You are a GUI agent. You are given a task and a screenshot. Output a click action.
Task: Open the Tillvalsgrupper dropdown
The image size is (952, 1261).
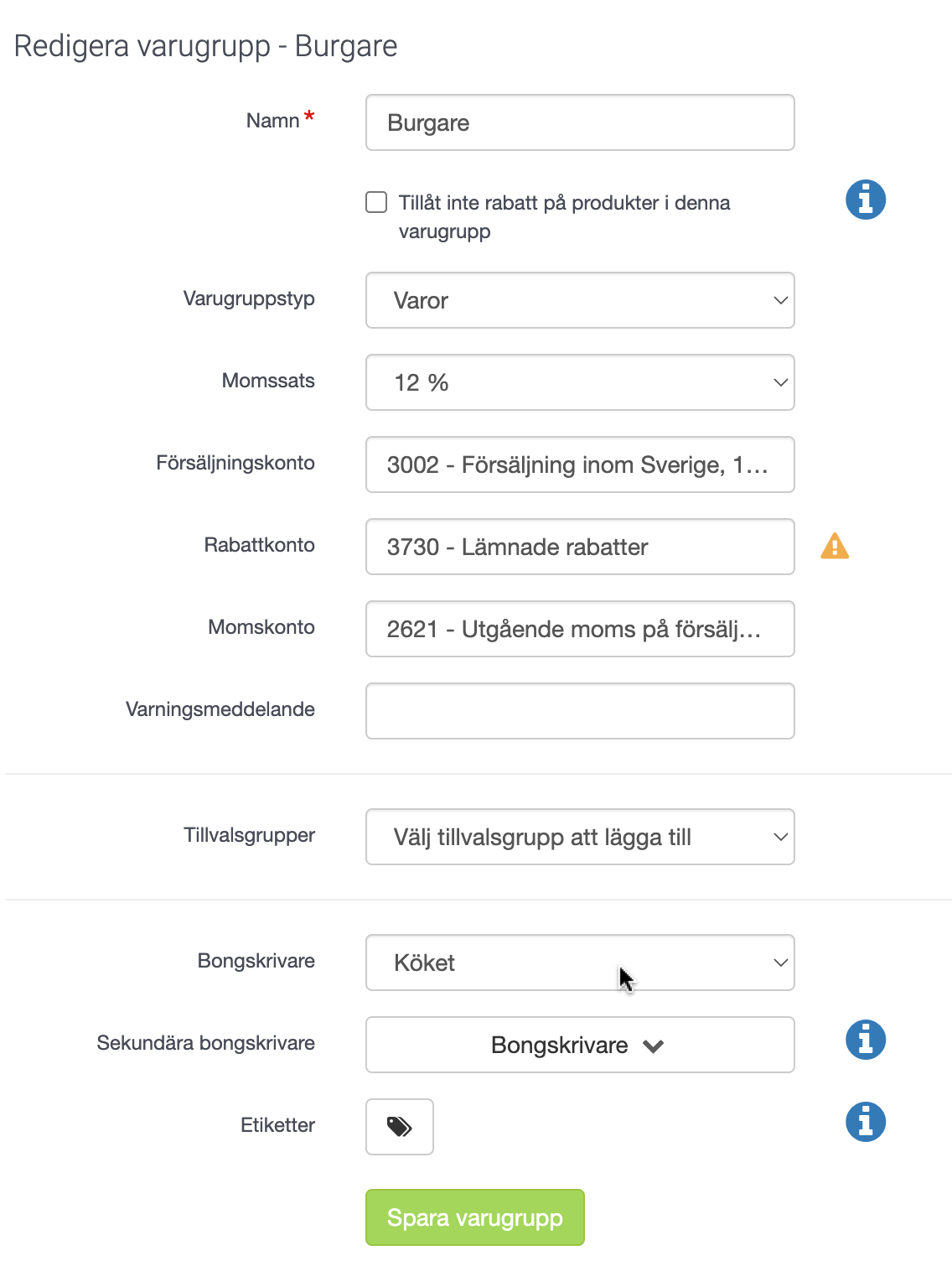coord(580,837)
